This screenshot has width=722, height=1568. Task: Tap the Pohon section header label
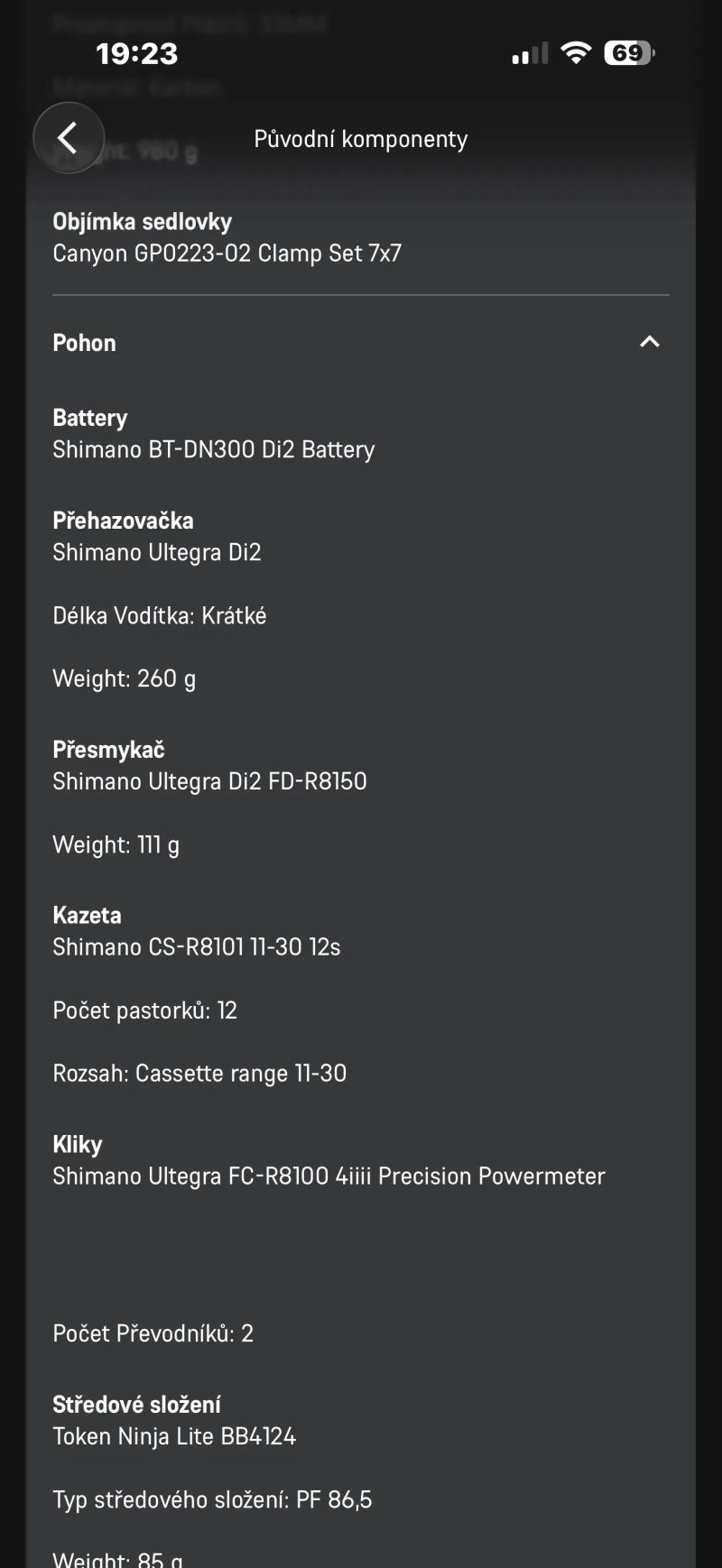[x=85, y=343]
